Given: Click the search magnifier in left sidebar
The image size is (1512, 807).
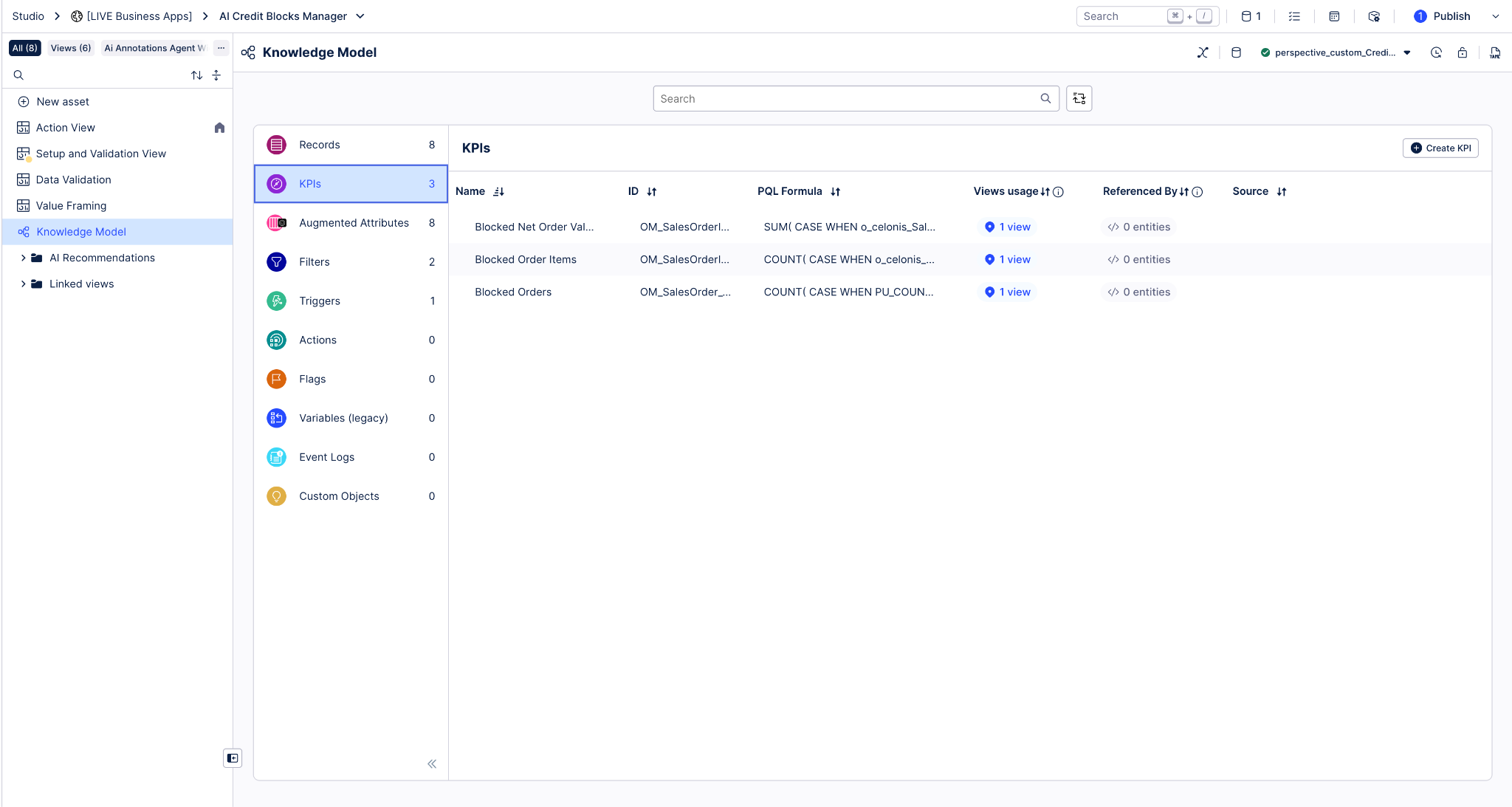Looking at the screenshot, I should [18, 75].
